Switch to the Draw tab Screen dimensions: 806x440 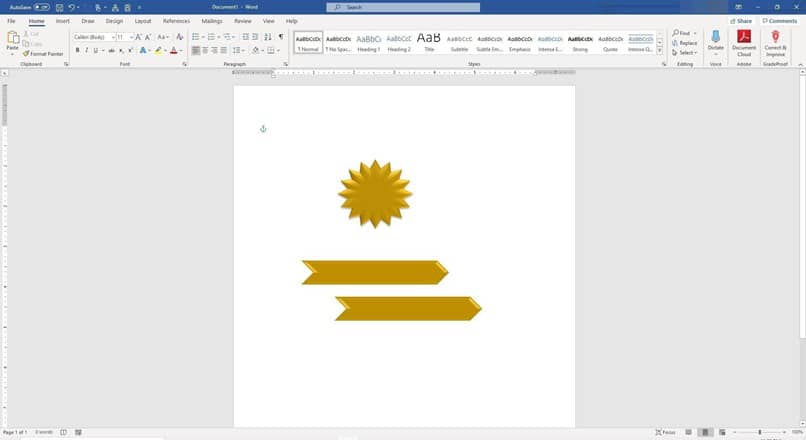(x=88, y=21)
